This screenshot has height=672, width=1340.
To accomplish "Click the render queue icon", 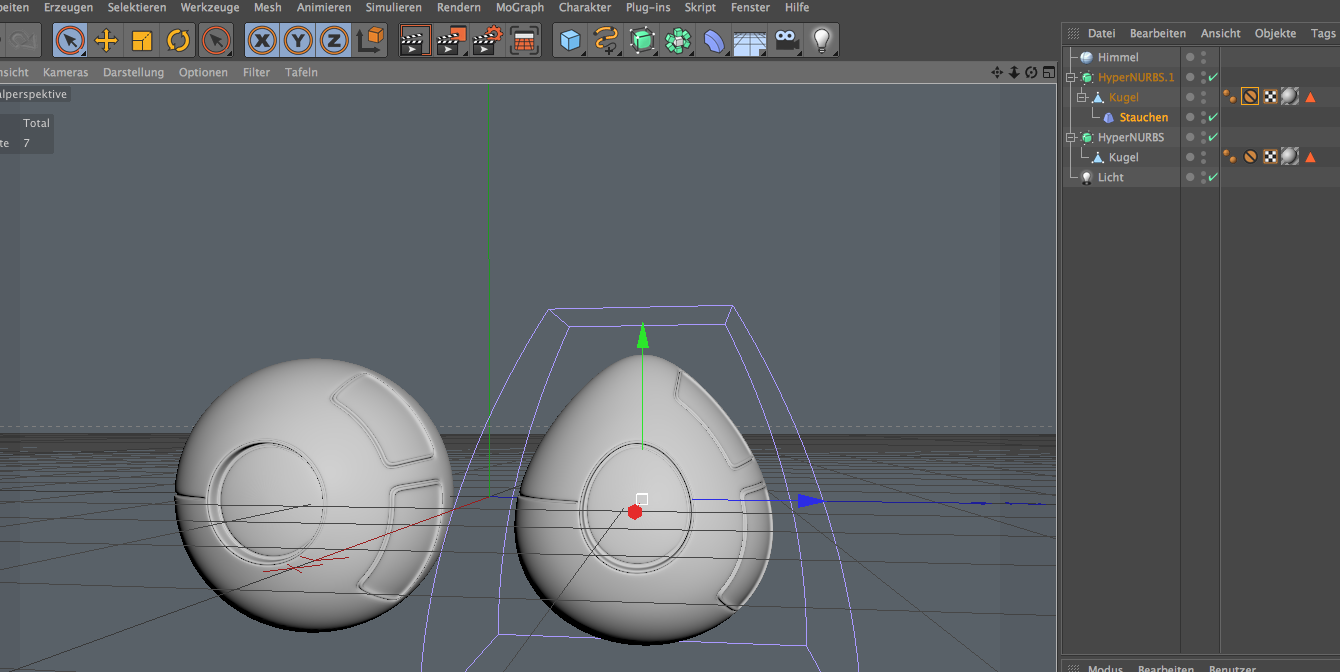I will pyautogui.click(x=524, y=40).
